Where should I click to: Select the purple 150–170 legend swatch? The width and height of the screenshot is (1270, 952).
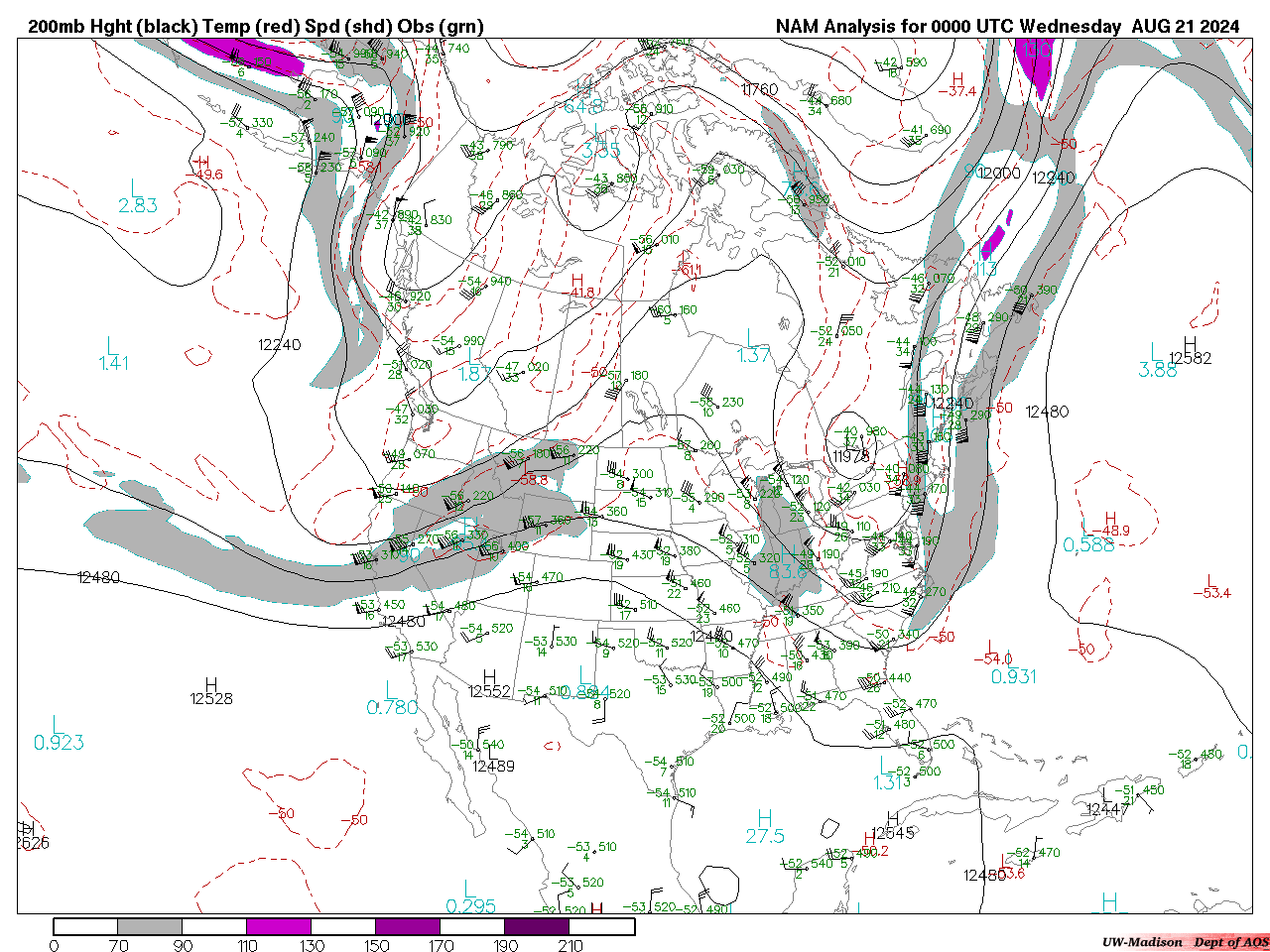click(x=408, y=926)
